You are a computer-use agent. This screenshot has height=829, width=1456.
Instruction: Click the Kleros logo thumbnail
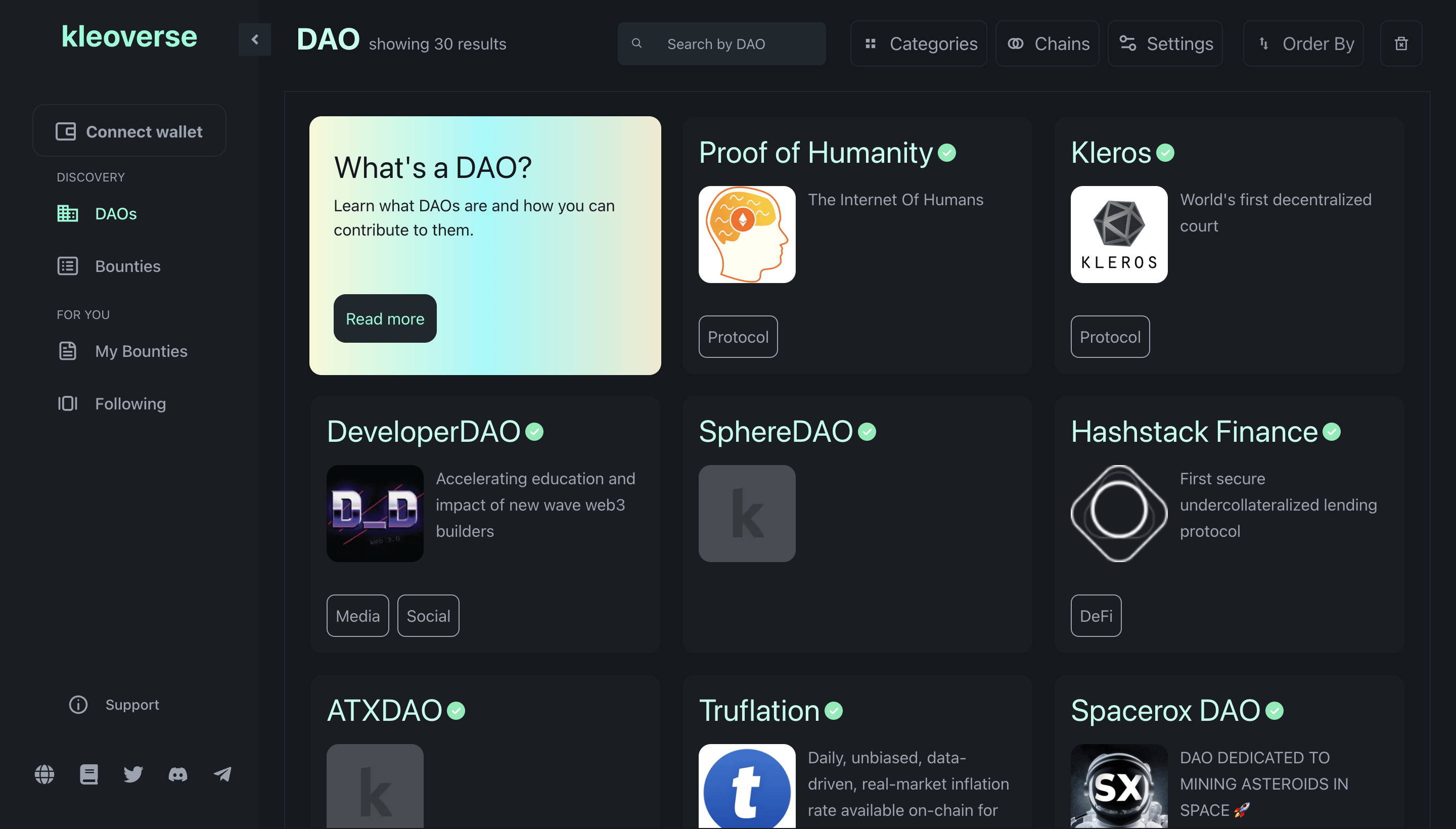coord(1118,235)
